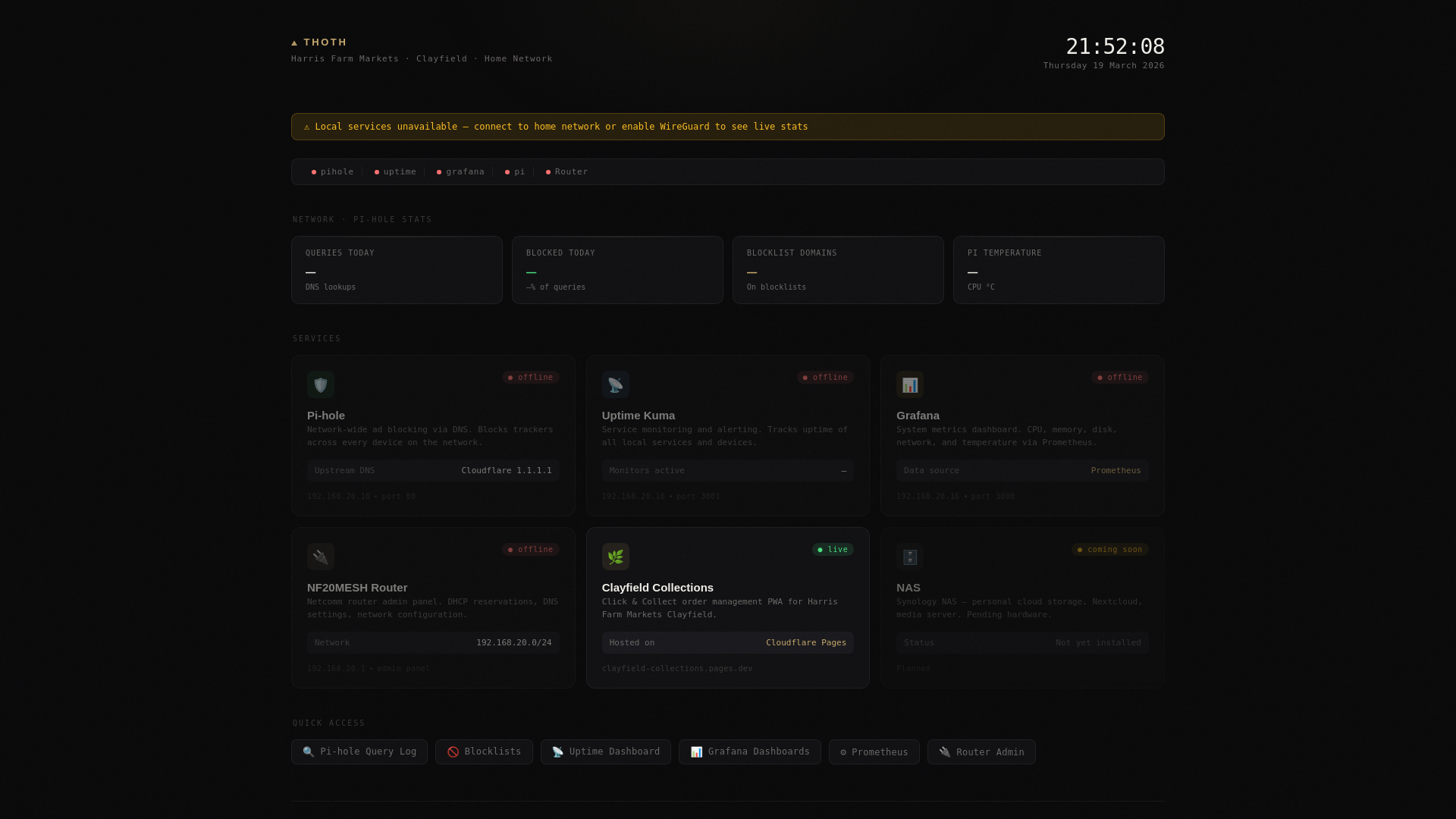Click the satellite icon in Uptime Dashboard button
The width and height of the screenshot is (1456, 819).
point(558,752)
